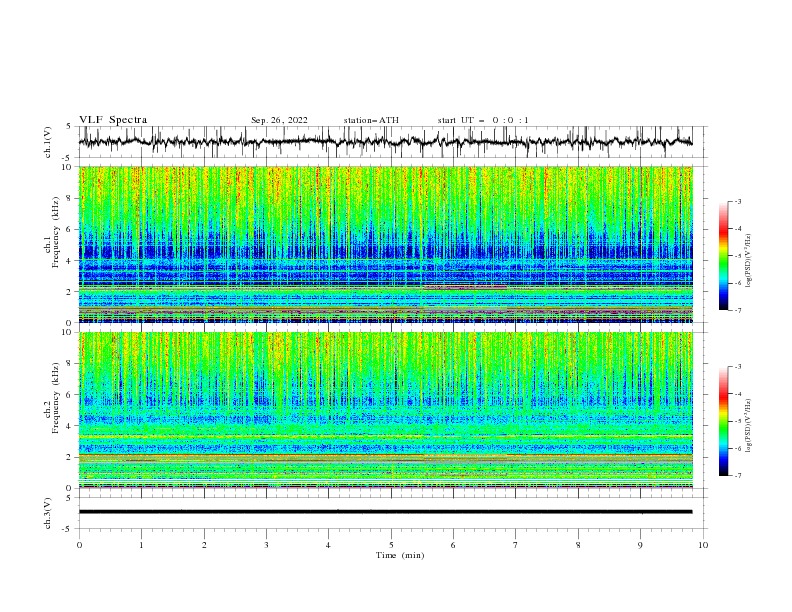Click the "VLF Spectra" title text
792x612 pixels.
click(x=113, y=120)
